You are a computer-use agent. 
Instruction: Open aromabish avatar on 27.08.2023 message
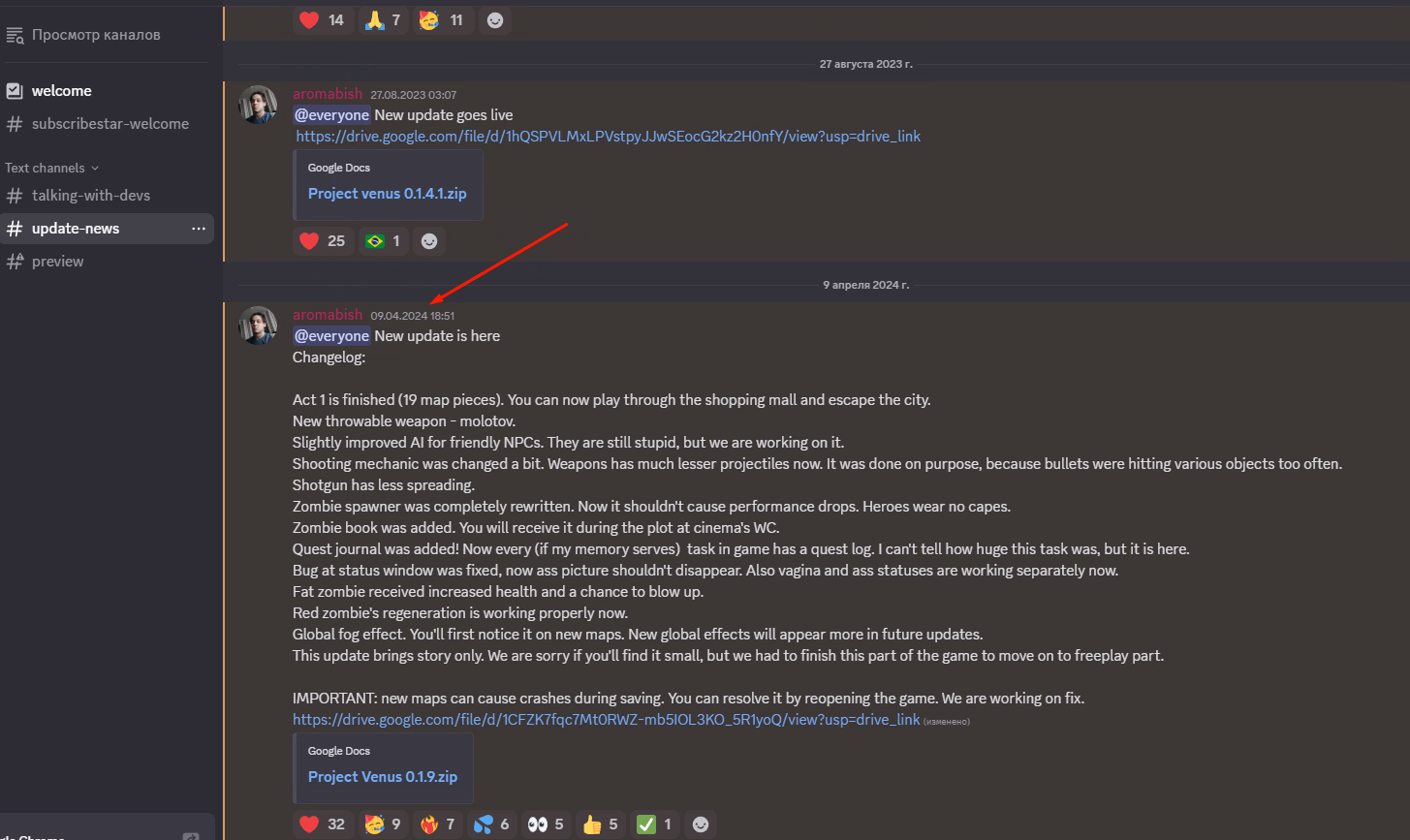click(x=258, y=105)
